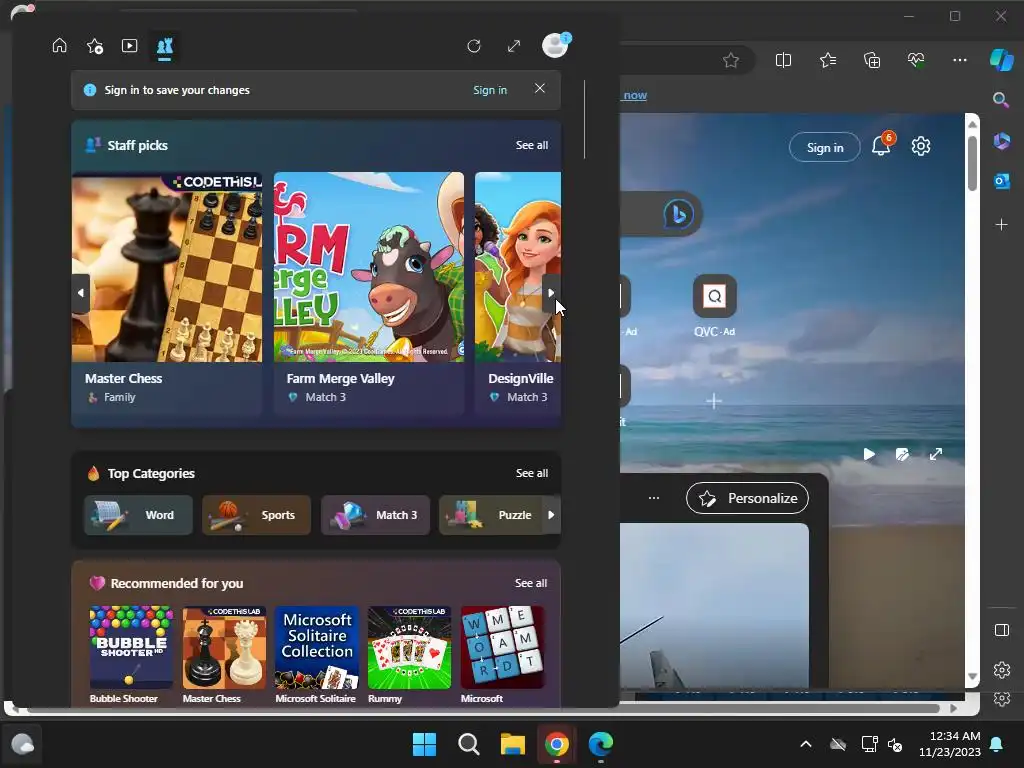1024x768 pixels.
Task: Open the DesignVille game card
Action: [x=518, y=293]
